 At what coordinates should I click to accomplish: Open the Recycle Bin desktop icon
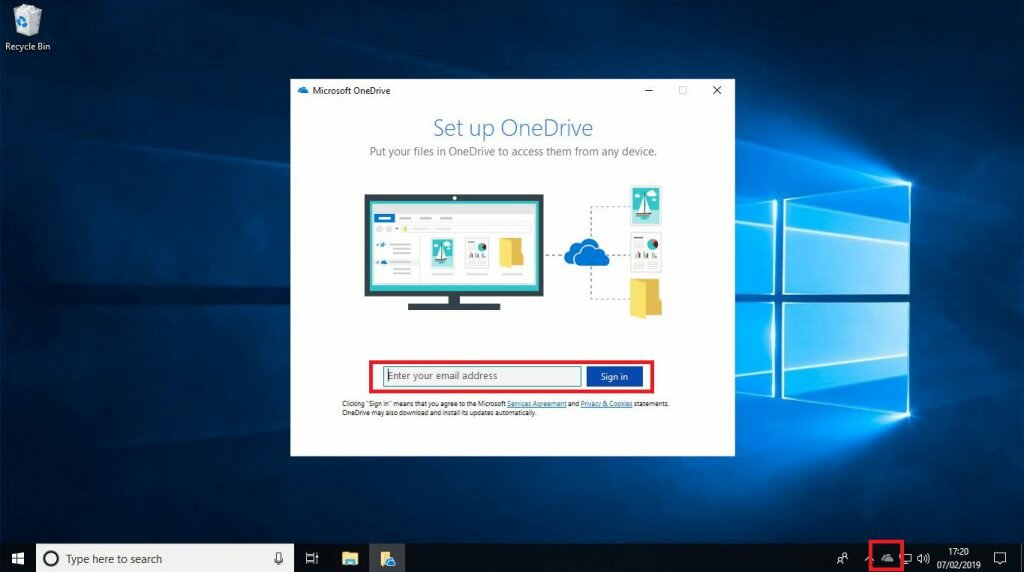pyautogui.click(x=27, y=27)
